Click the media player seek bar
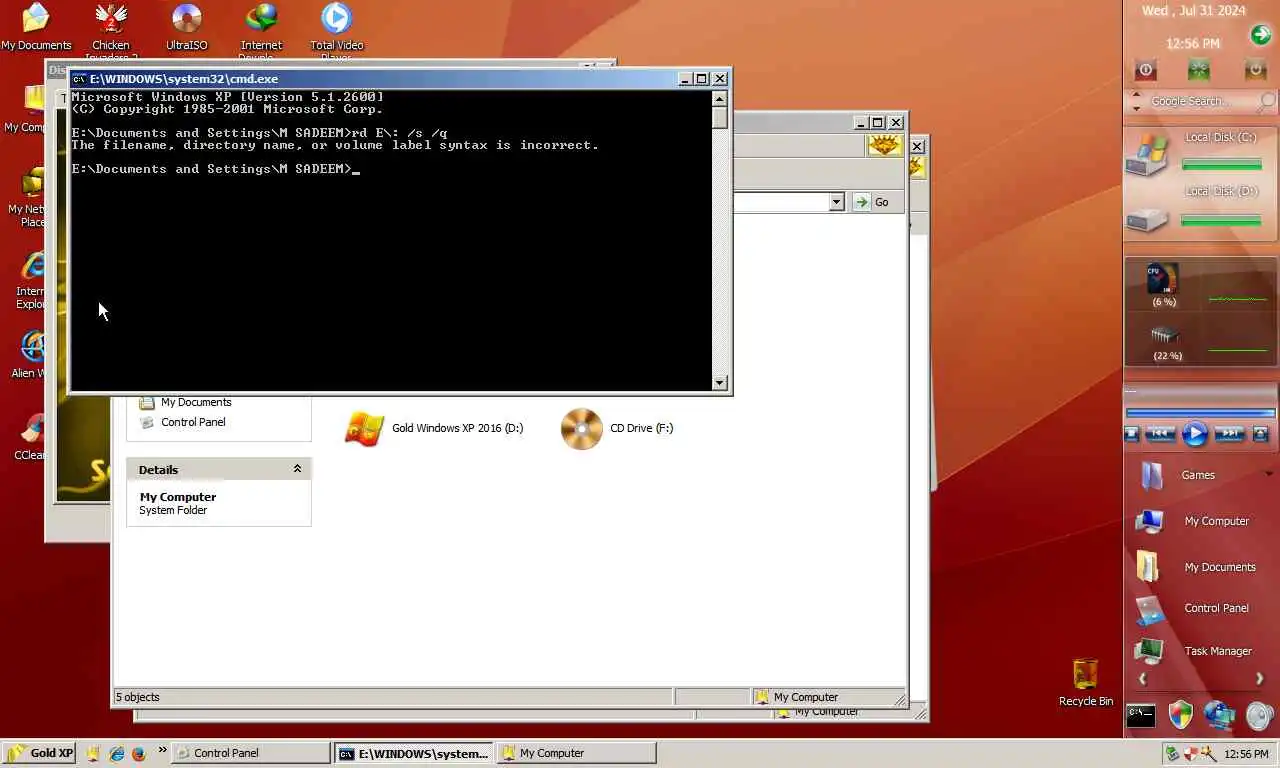This screenshot has height=768, width=1280. [x=1200, y=412]
